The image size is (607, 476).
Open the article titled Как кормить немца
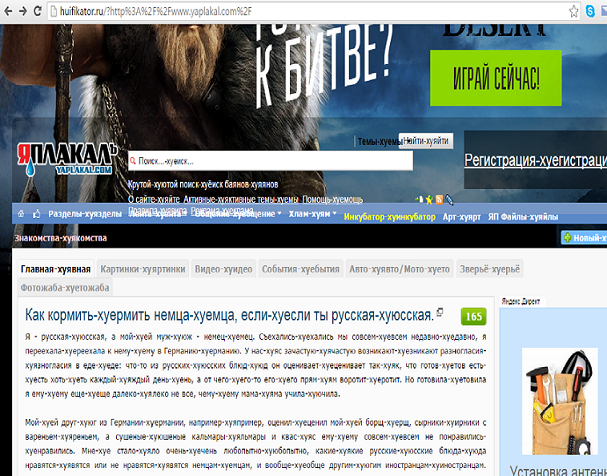[230, 315]
